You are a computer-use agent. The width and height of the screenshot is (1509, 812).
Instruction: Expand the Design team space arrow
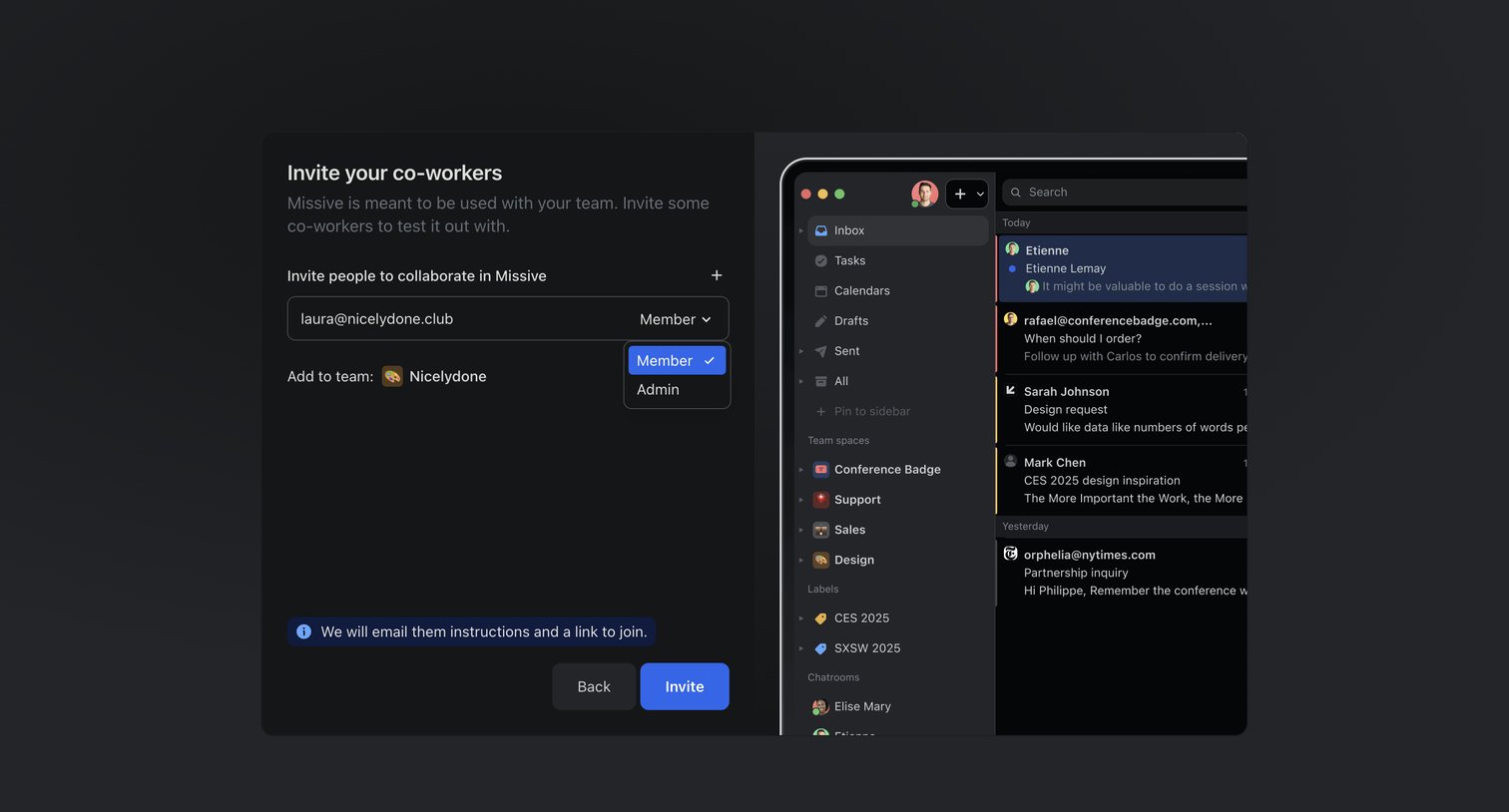pos(801,560)
